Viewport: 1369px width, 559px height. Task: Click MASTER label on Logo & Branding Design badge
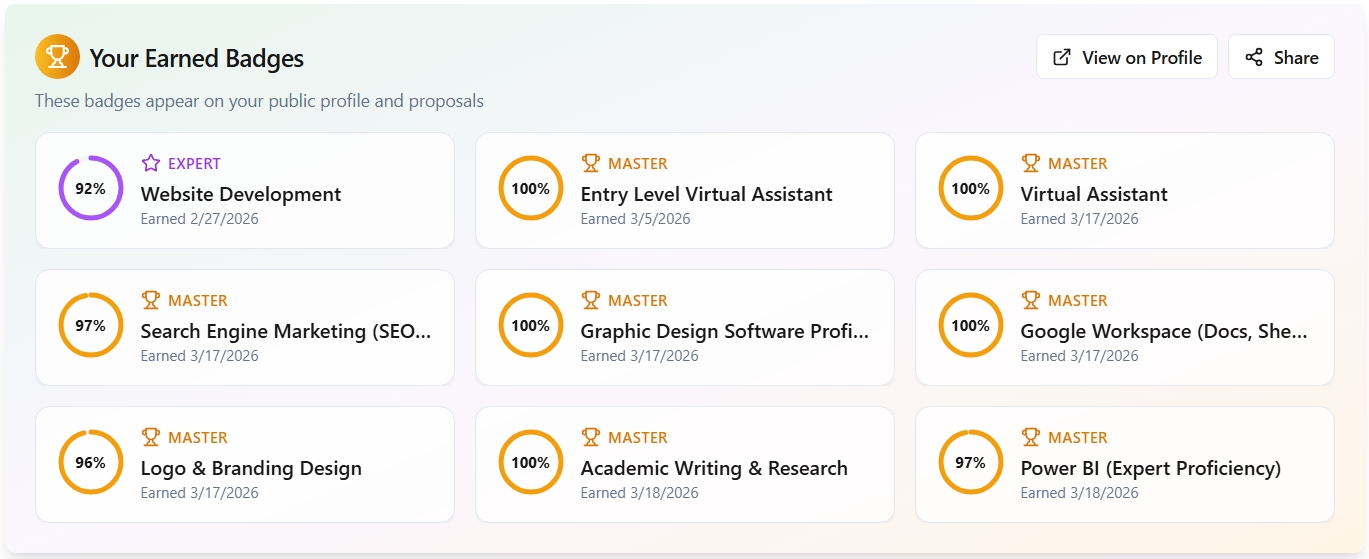198,437
